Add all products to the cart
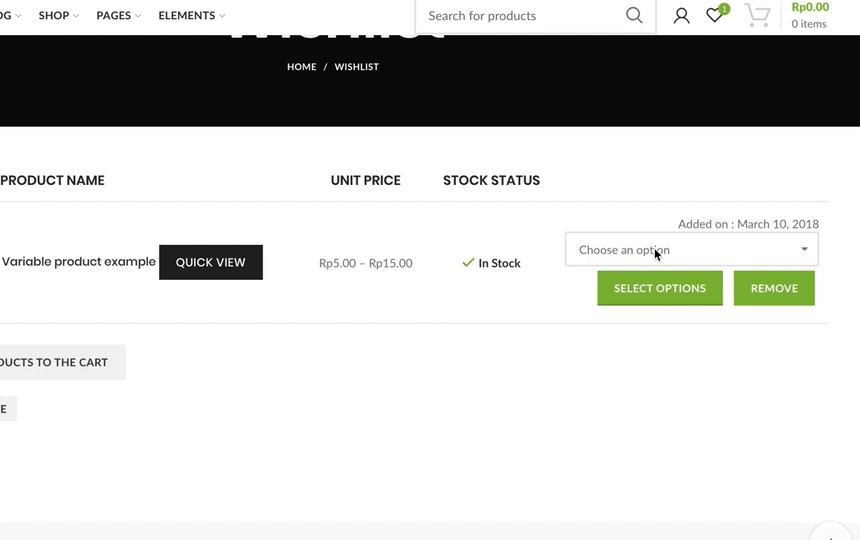The width and height of the screenshot is (860, 540). tap(55, 362)
